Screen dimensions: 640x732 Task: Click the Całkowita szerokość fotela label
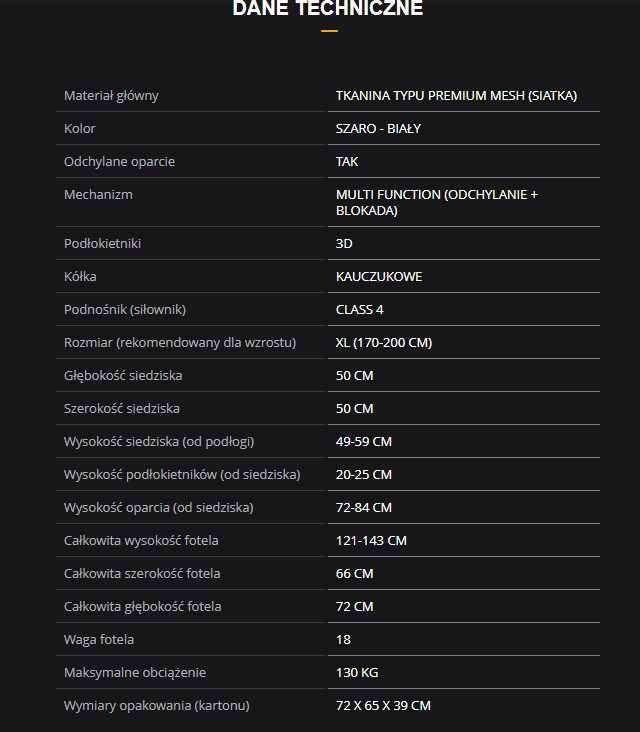142,574
